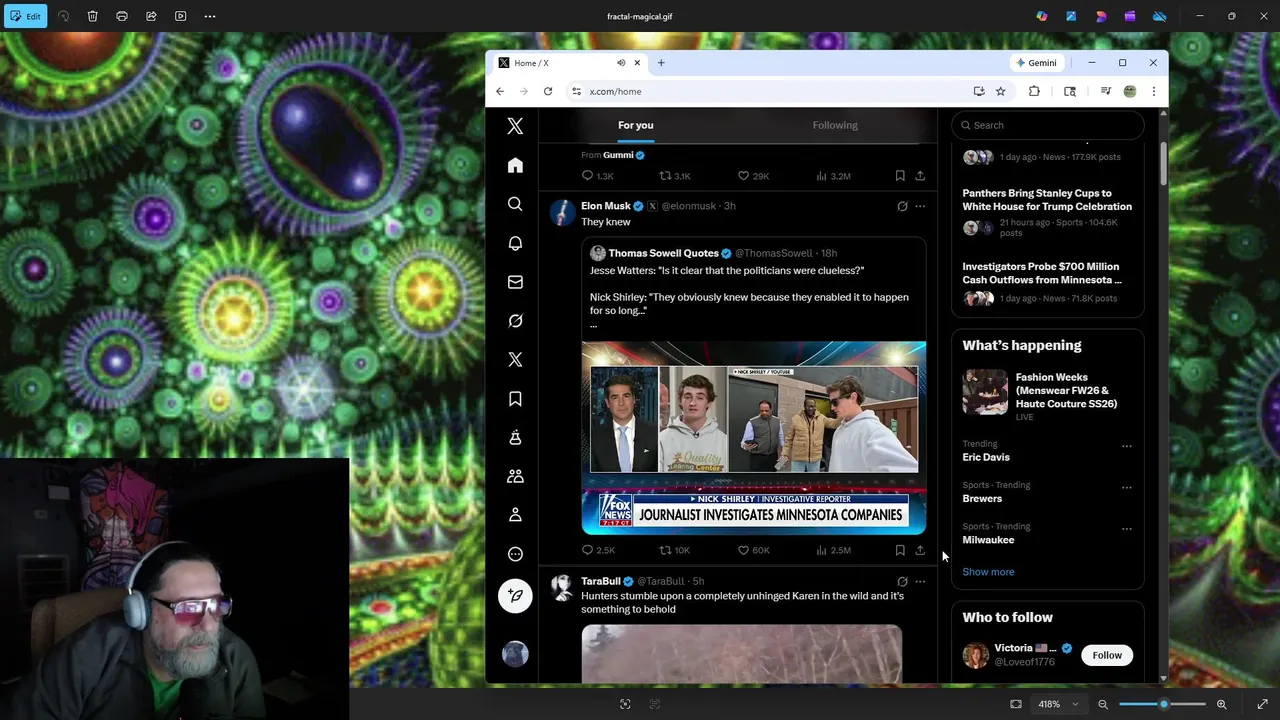The height and width of the screenshot is (720, 1280).
Task: Click the rotate image icon in Photos
Action: (x=64, y=16)
